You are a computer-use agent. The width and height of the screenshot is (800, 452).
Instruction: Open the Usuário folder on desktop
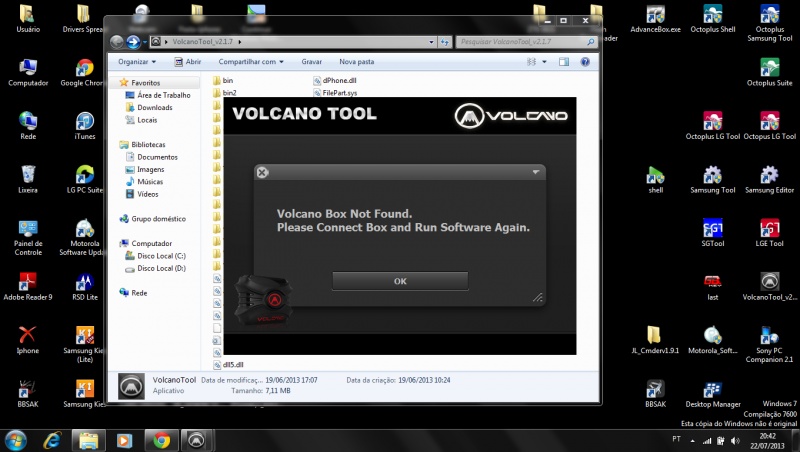tap(28, 19)
